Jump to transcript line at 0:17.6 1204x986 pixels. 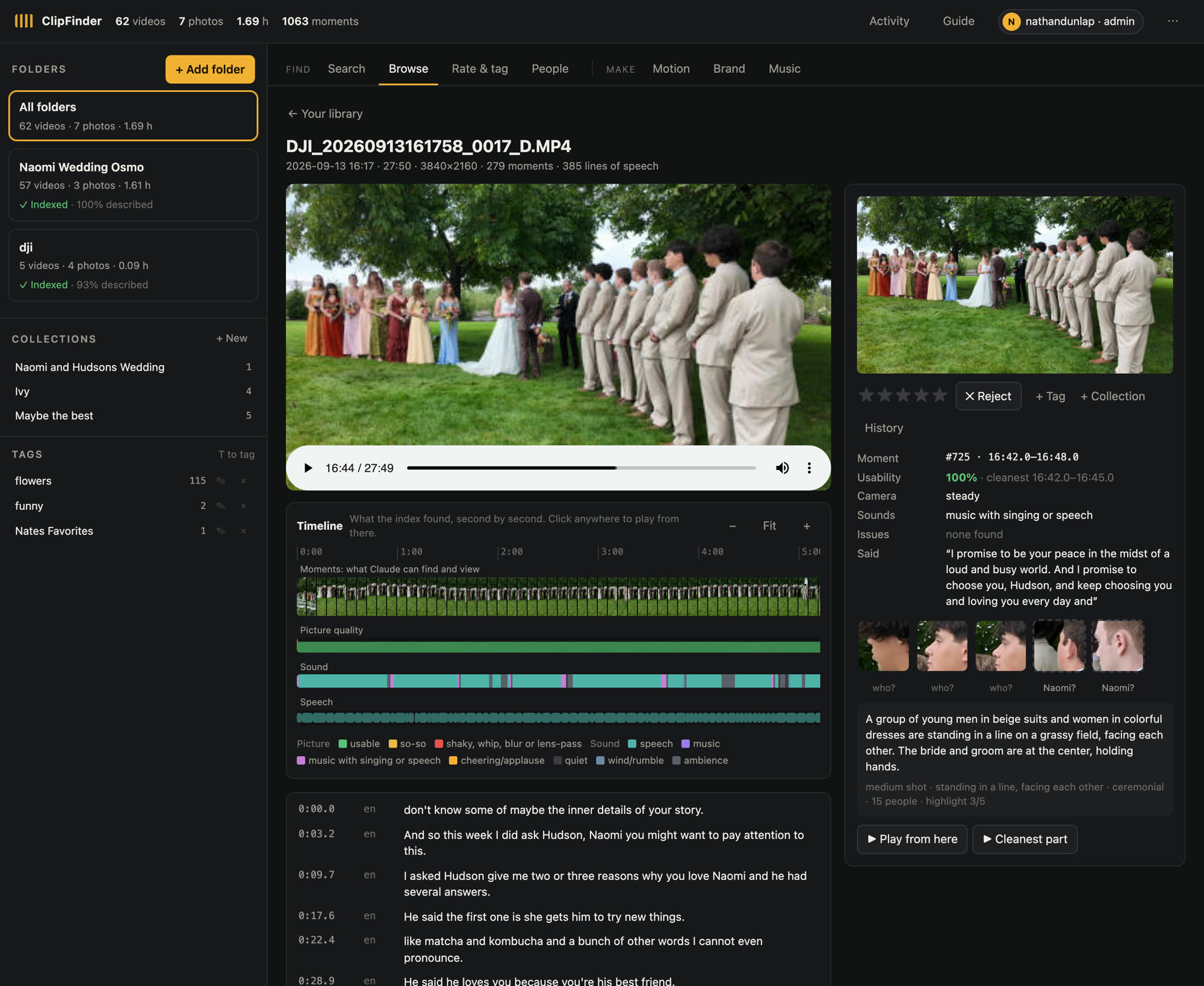[558, 917]
